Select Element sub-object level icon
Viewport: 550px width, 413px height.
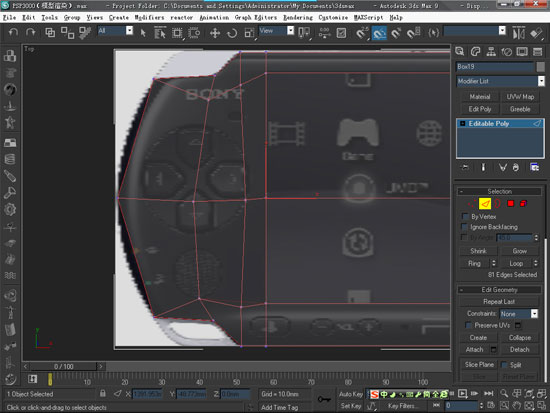point(523,204)
